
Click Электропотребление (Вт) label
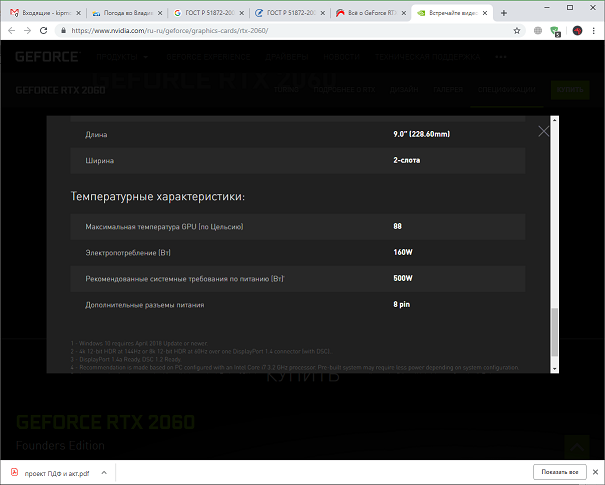pos(128,253)
